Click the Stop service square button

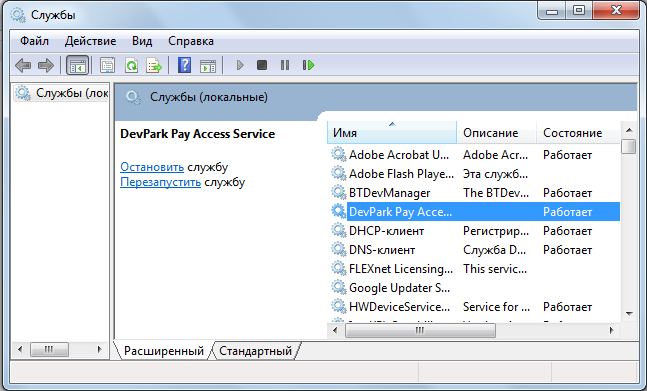click(262, 65)
